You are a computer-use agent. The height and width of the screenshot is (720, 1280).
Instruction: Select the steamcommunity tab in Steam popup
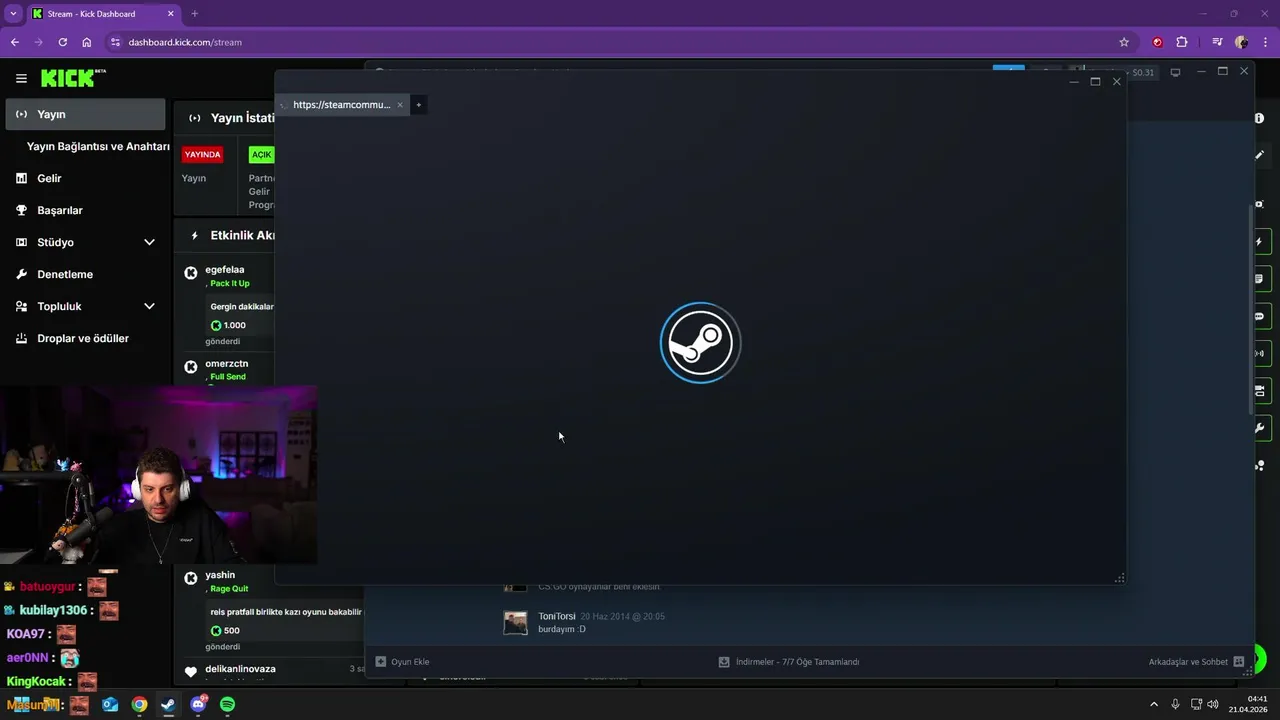pos(342,105)
